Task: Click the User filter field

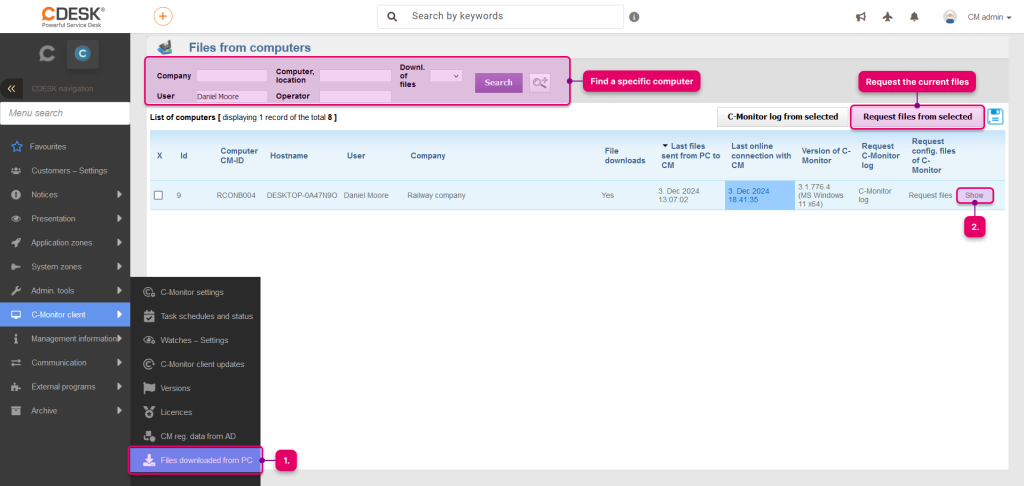Action: pyautogui.click(x=232, y=97)
